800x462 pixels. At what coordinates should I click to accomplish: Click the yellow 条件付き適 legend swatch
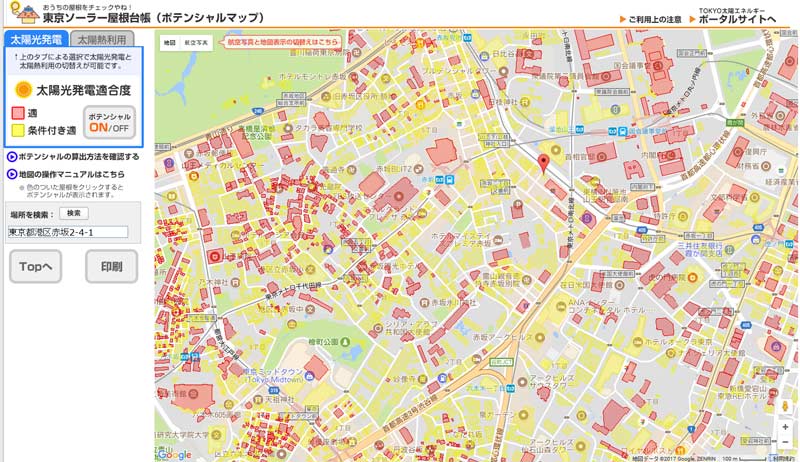18,130
